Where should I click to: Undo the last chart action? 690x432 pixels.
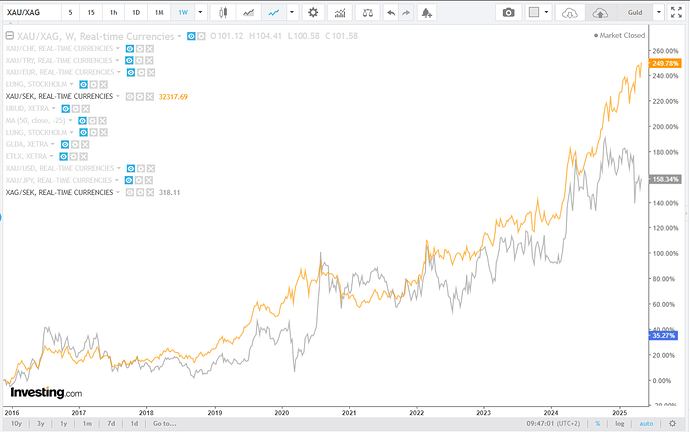(x=391, y=12)
